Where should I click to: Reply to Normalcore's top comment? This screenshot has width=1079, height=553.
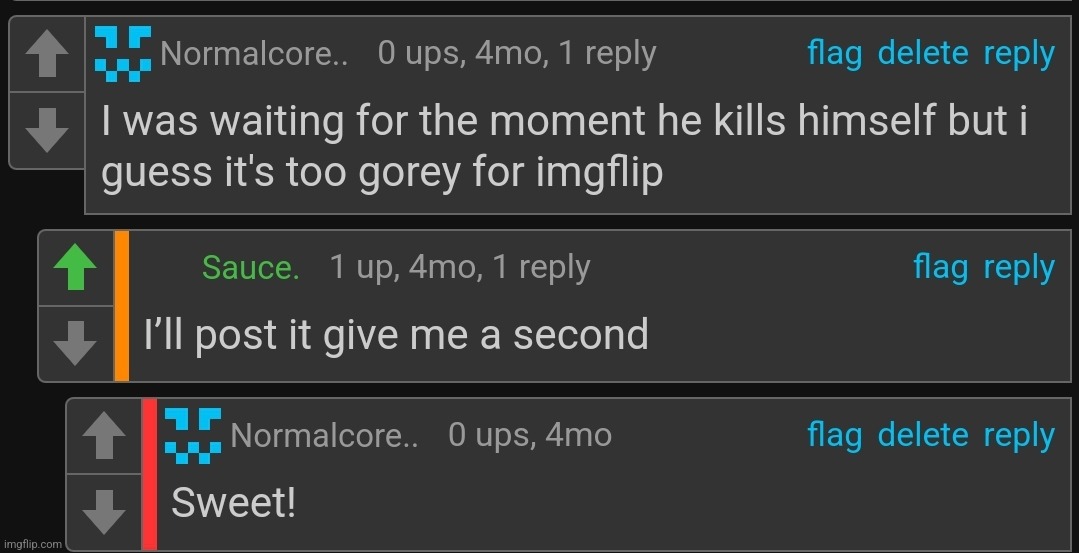(x=1019, y=53)
